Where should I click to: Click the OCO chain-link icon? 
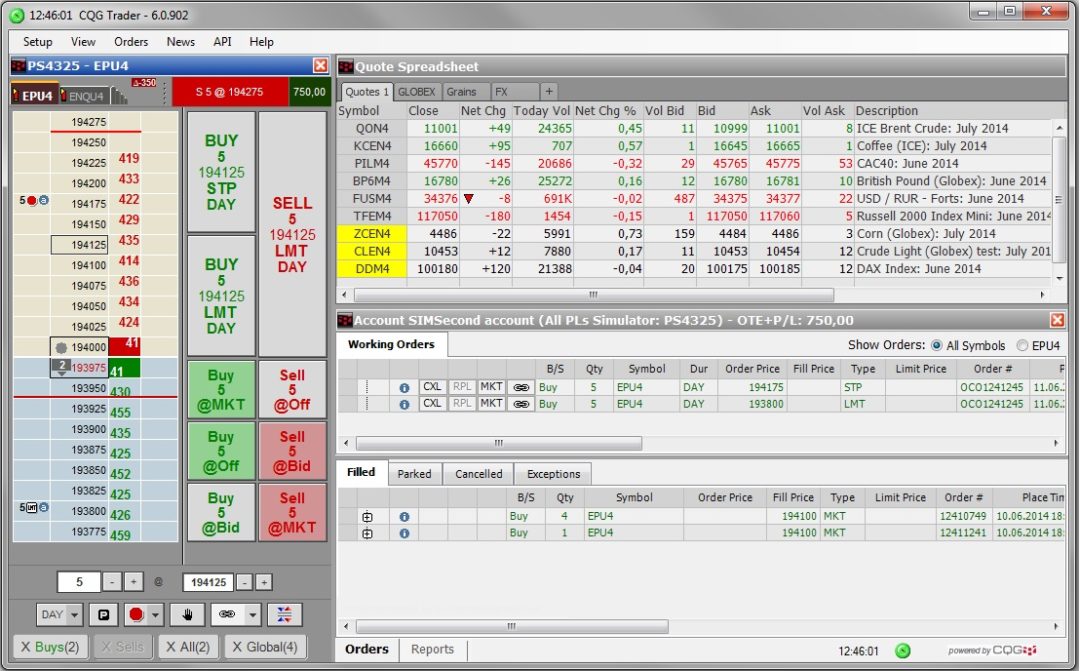[228, 614]
